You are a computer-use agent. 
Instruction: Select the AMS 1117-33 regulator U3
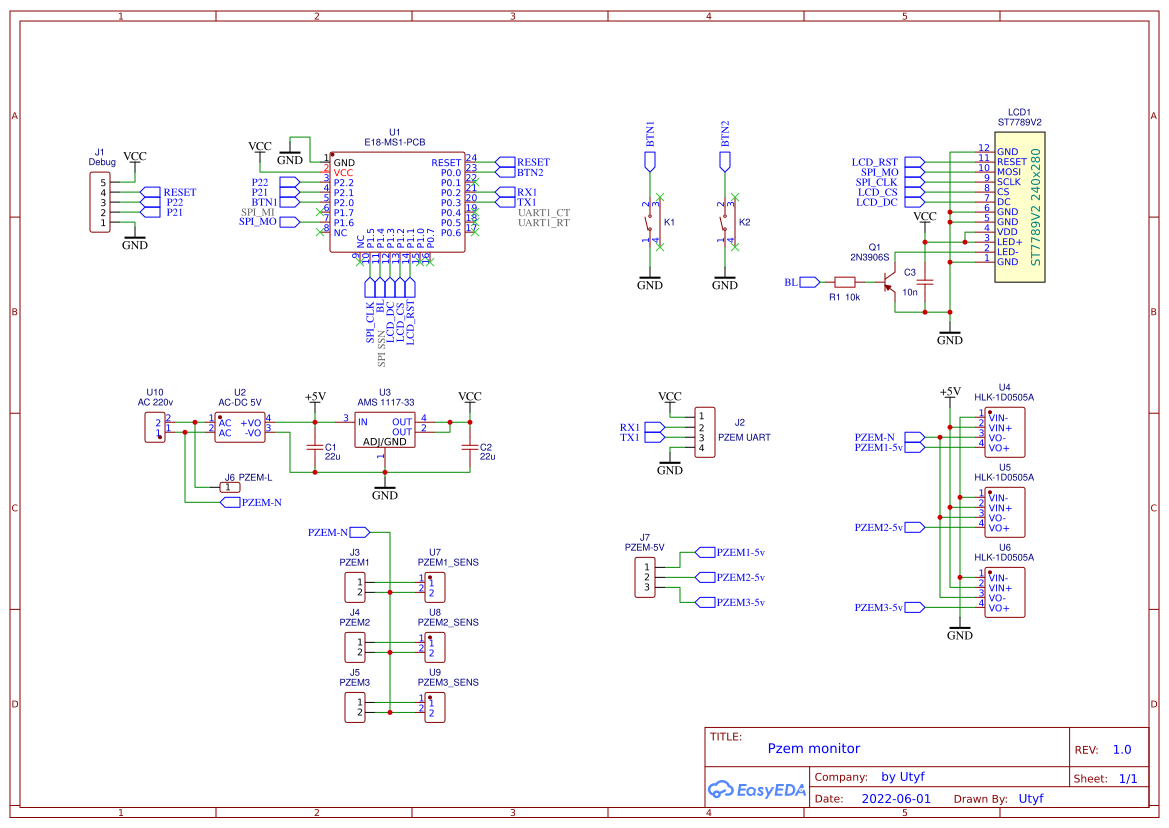tap(385, 430)
